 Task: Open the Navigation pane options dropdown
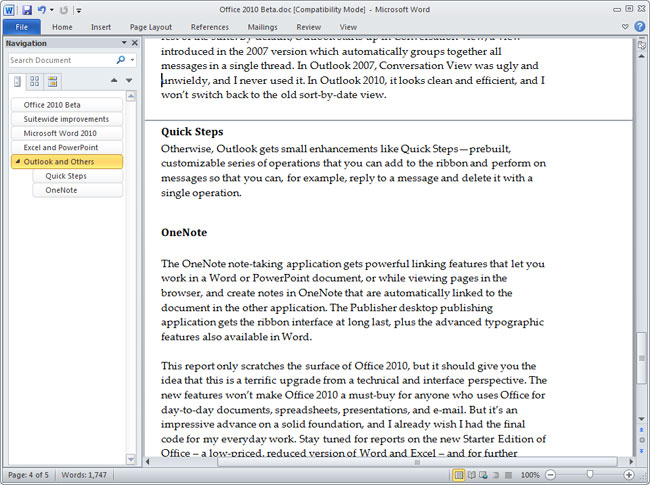pos(124,43)
